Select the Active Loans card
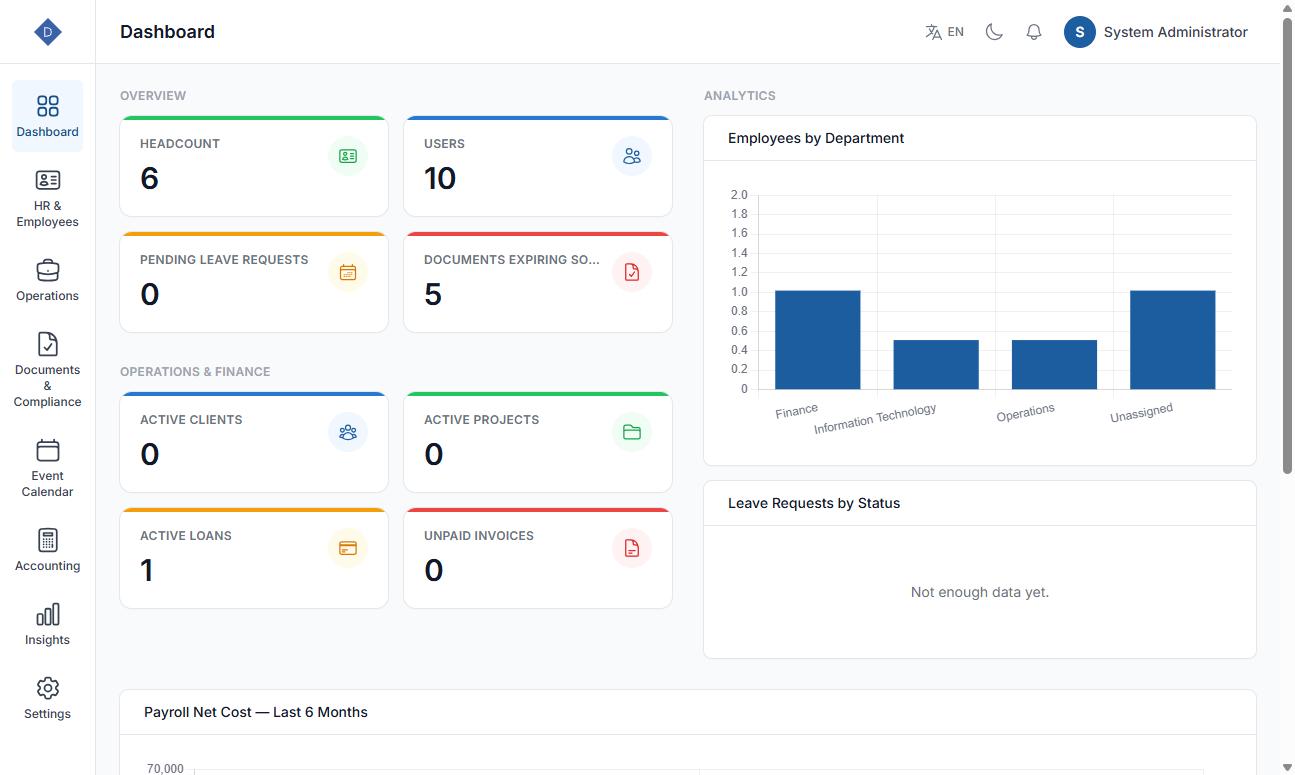The width and height of the screenshot is (1295, 775). click(x=254, y=558)
